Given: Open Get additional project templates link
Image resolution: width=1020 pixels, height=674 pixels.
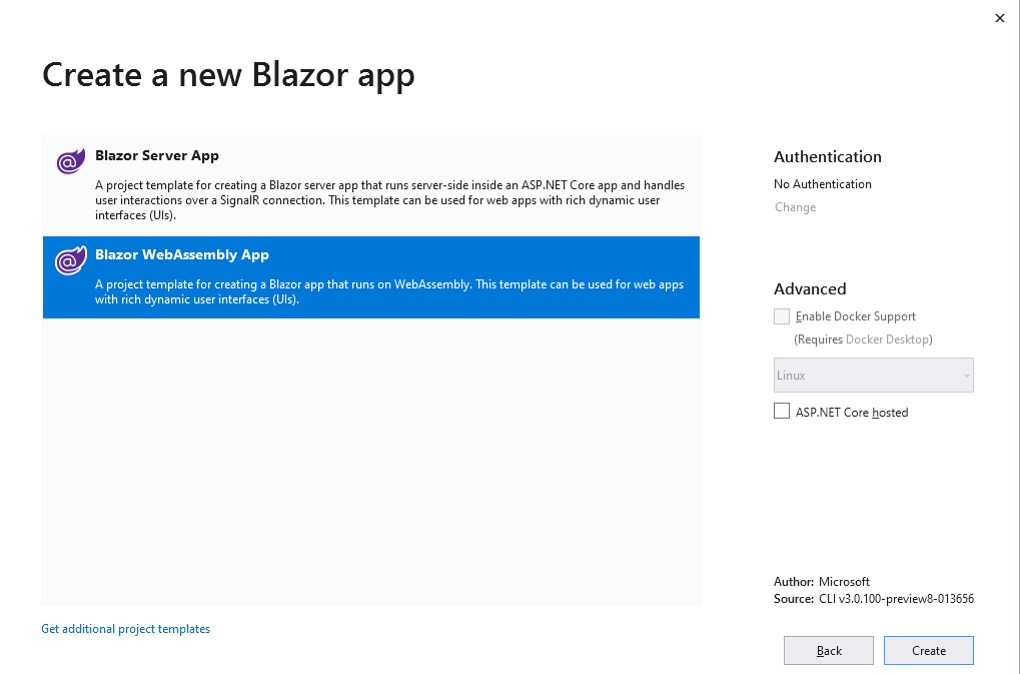Looking at the screenshot, I should [x=126, y=629].
